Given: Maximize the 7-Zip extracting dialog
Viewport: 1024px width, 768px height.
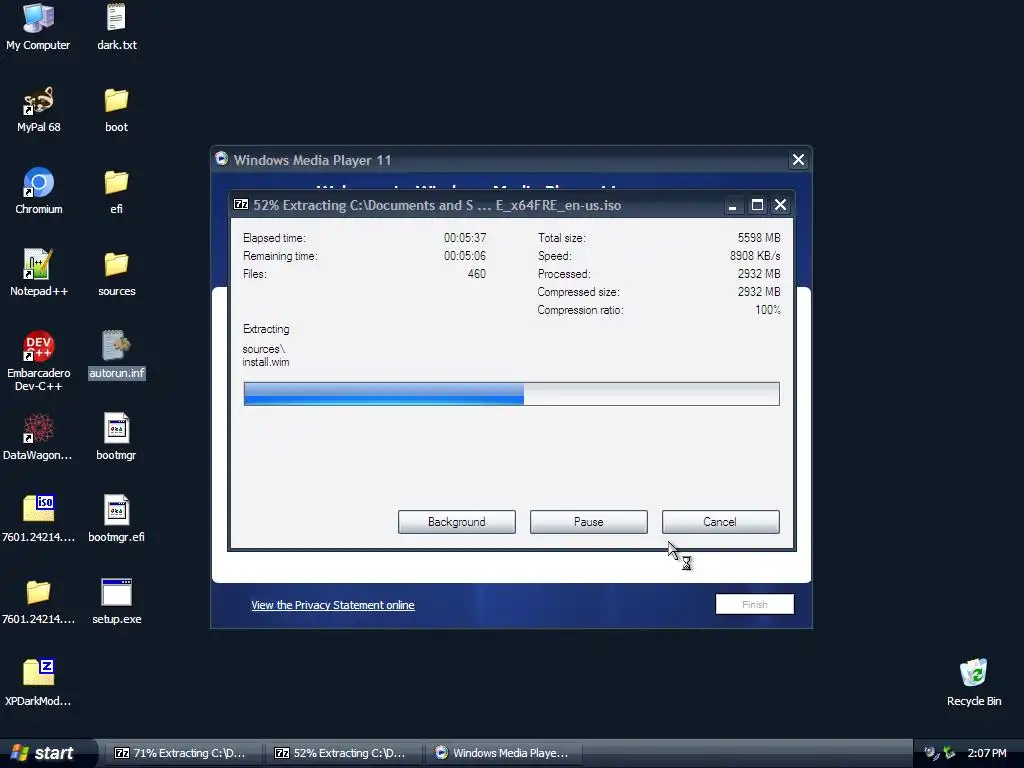Looking at the screenshot, I should pos(757,205).
